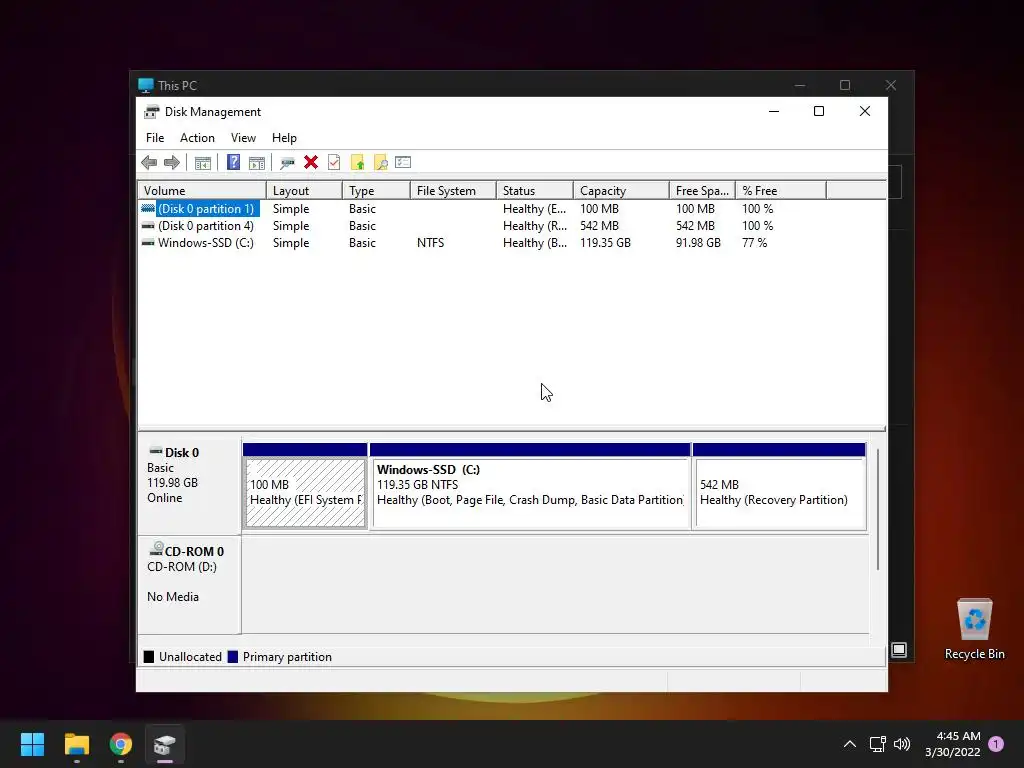Click the Properties checkmark document icon
Screen dimensions: 1024x768
pyautogui.click(x=334, y=162)
